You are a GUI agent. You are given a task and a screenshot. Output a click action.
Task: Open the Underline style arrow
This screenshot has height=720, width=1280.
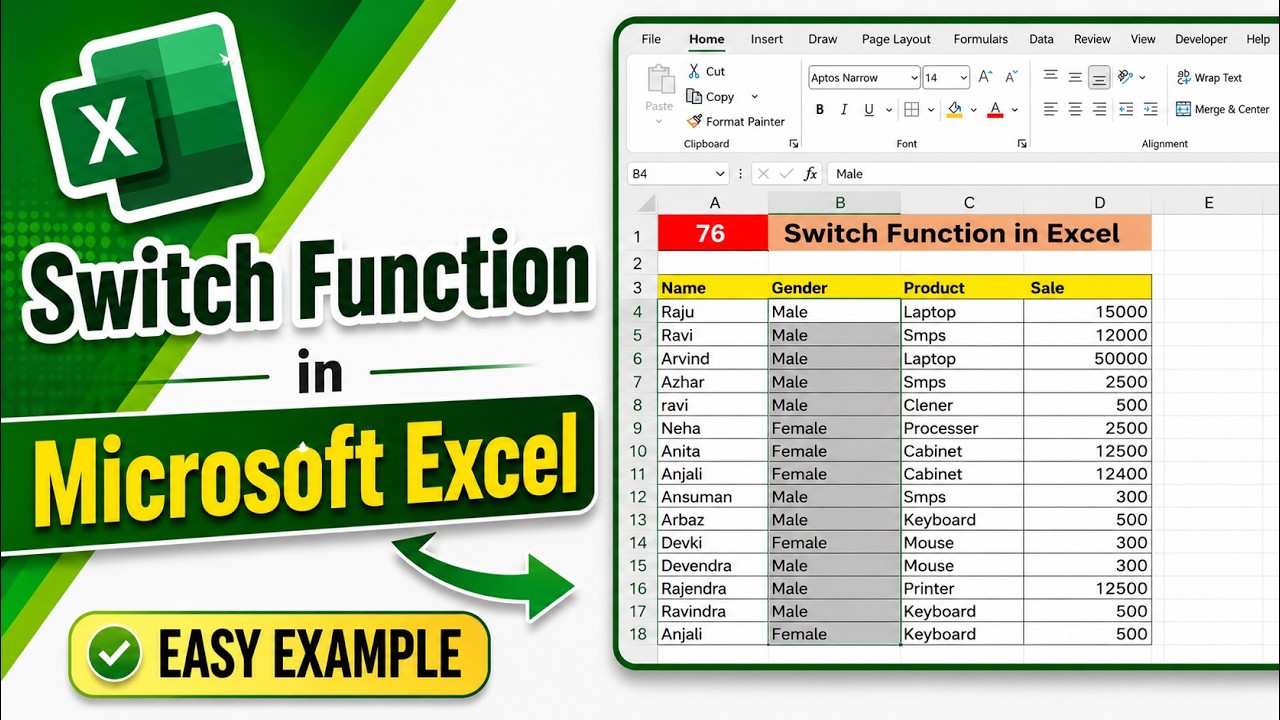pyautogui.click(x=888, y=110)
